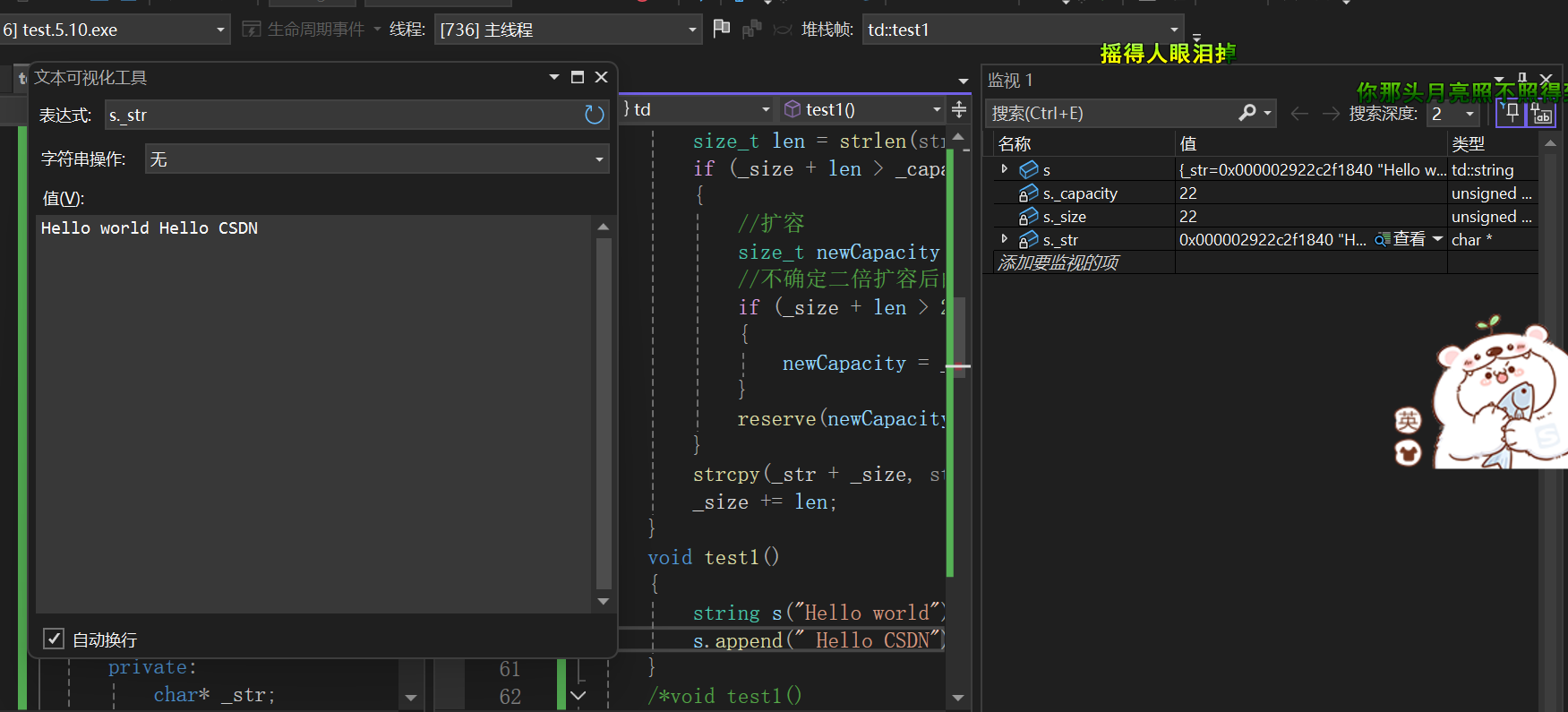Viewport: 1568px width, 712px height.
Task: Toggle the pin filter icon in watch toolbar
Action: point(1511,113)
